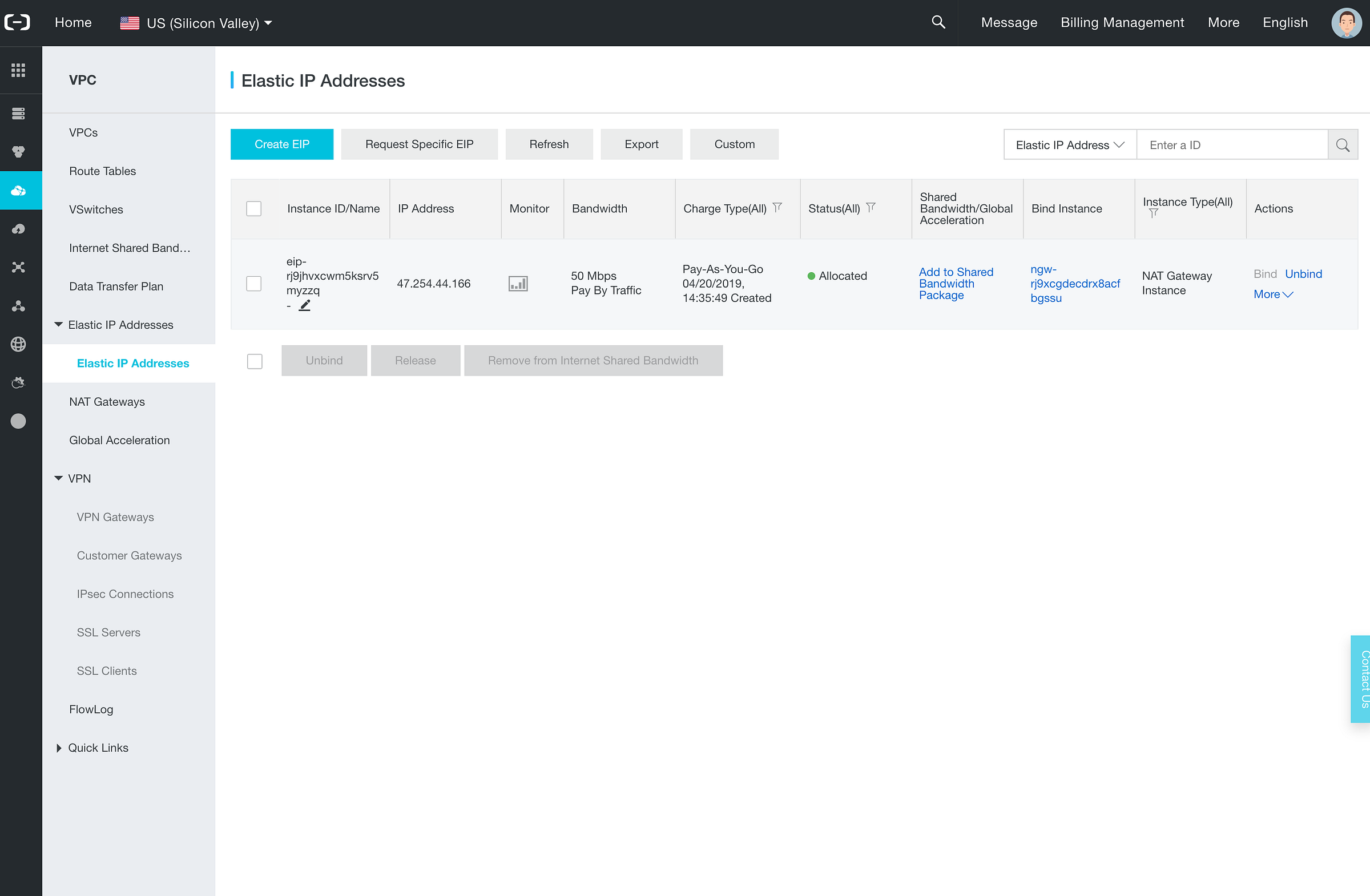Screen dimensions: 1370x896
Task: Click the pencil edit icon under the EIP name
Action: click(304, 305)
